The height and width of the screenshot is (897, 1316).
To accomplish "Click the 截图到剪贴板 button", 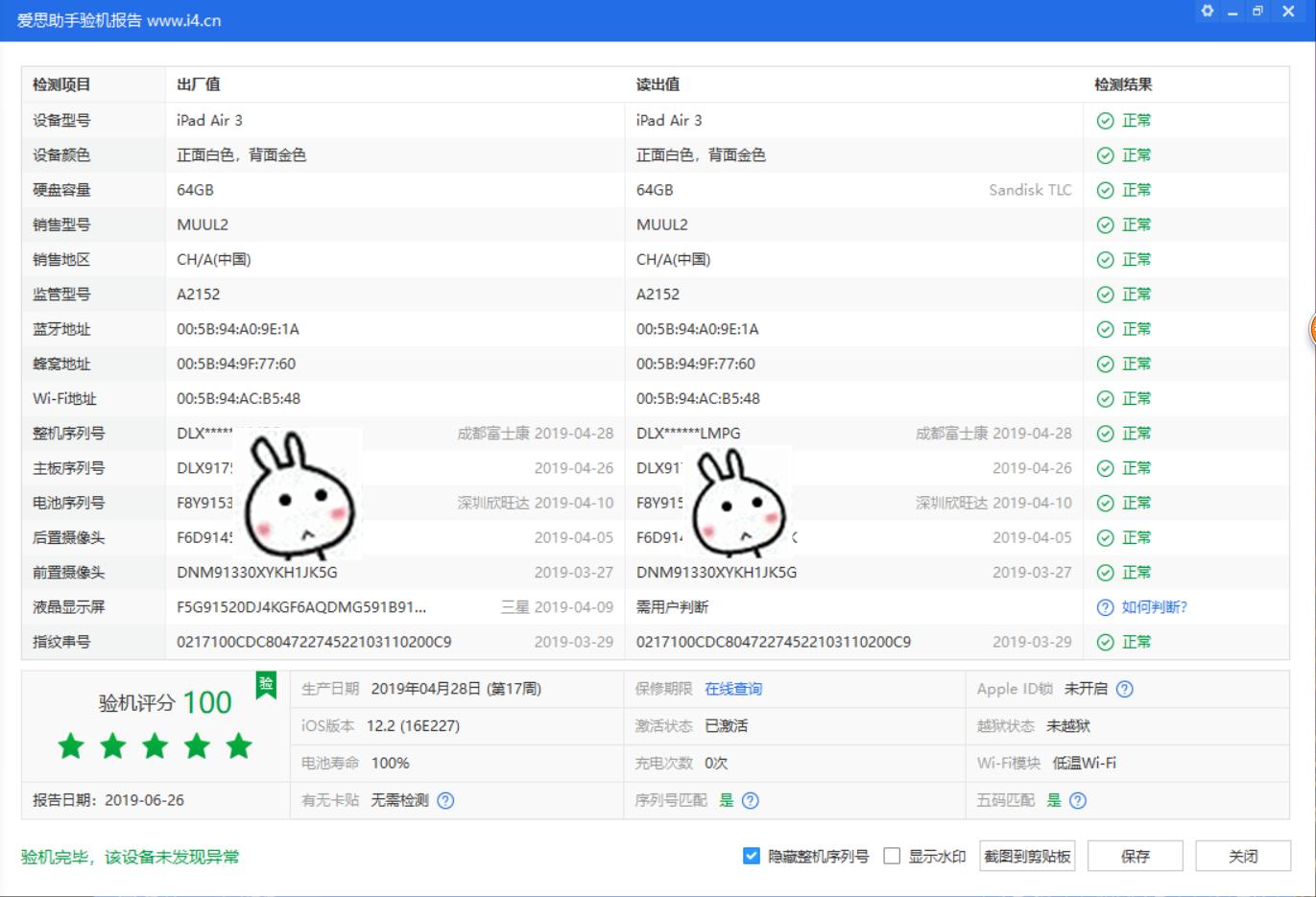I will pyautogui.click(x=1025, y=856).
